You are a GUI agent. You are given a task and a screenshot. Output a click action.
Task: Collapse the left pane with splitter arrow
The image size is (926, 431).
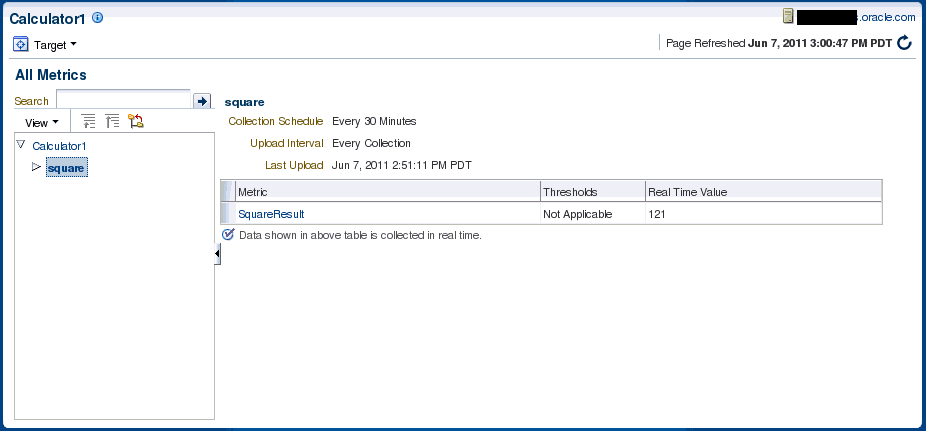click(x=217, y=254)
